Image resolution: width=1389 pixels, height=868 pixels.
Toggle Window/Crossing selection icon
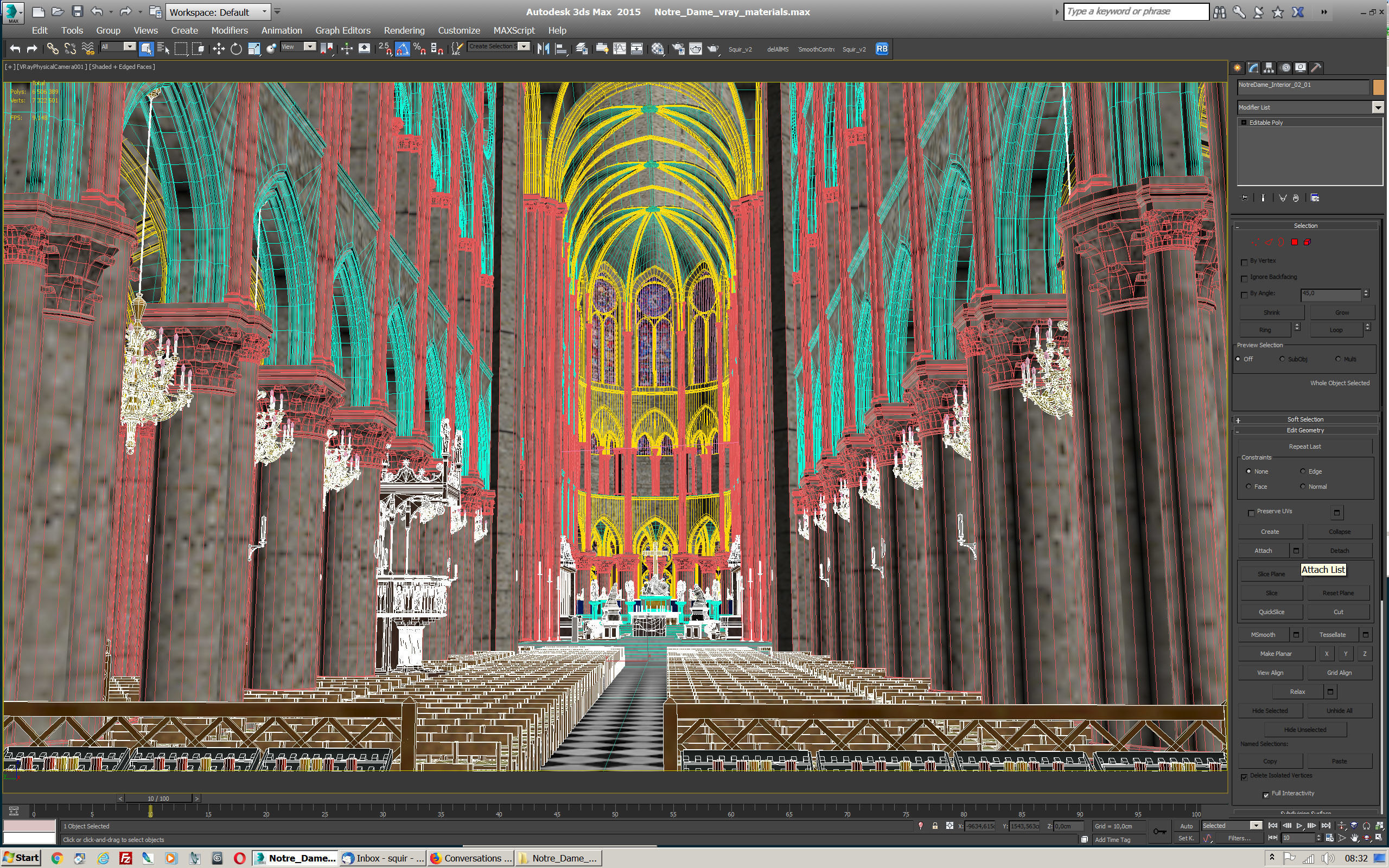198,49
